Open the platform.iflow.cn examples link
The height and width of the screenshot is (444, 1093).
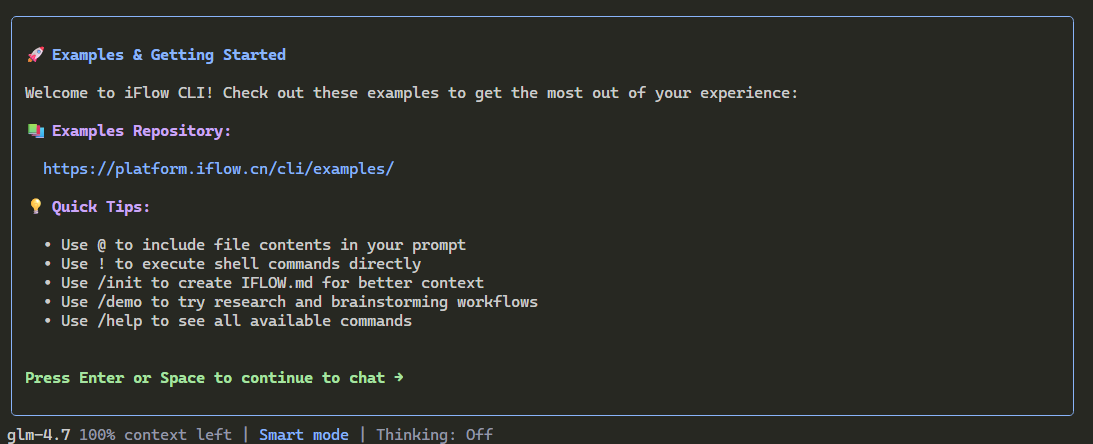[219, 169]
